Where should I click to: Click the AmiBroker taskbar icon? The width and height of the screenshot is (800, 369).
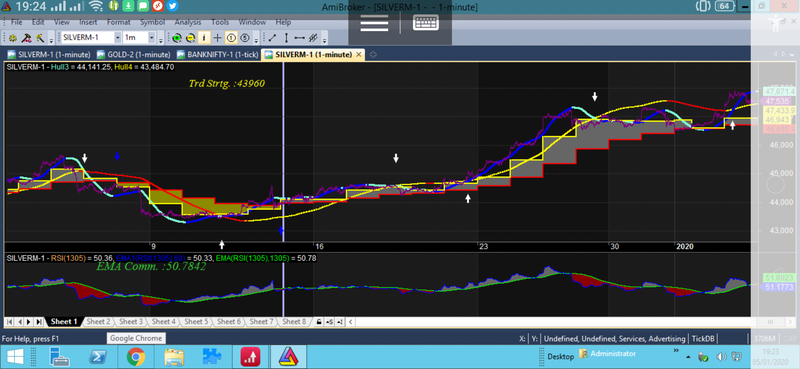click(288, 356)
